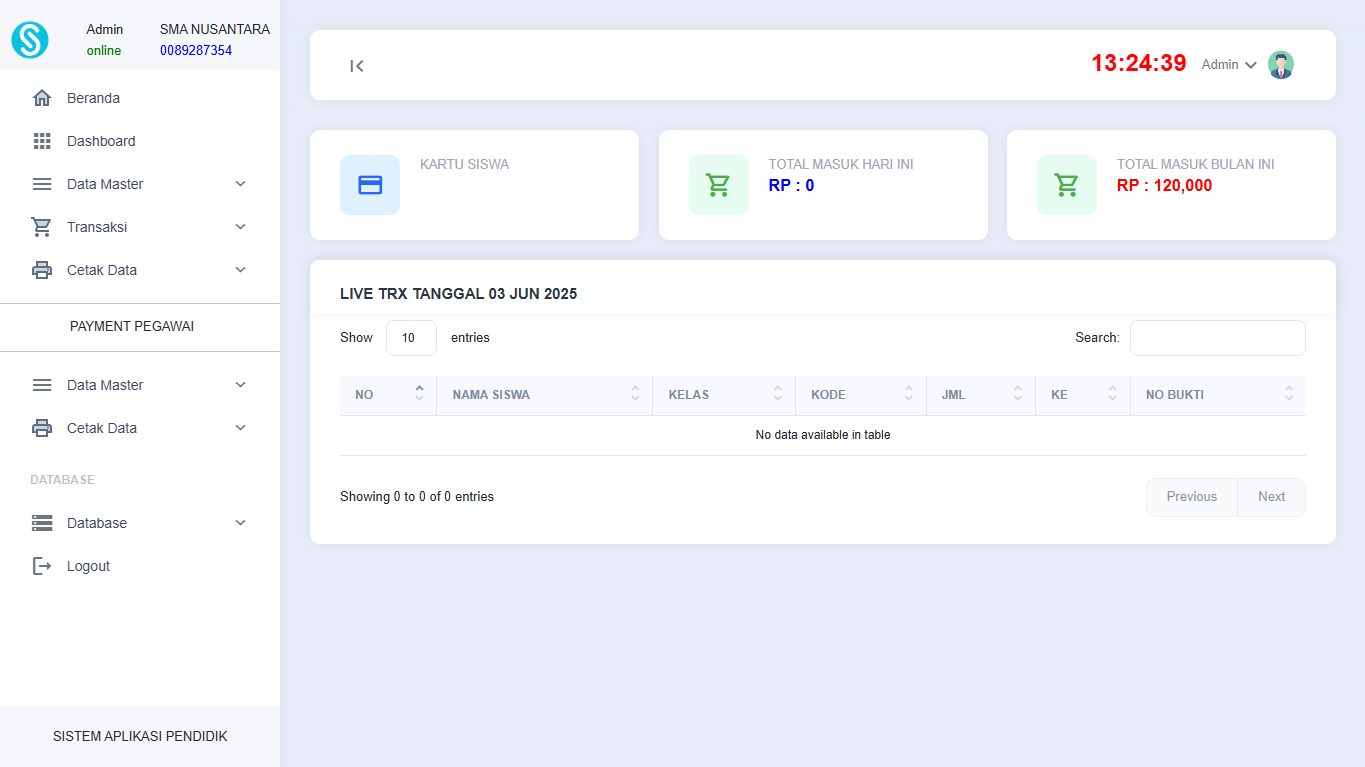Click the Previous pagination button
Image resolution: width=1365 pixels, height=767 pixels.
[x=1191, y=497]
